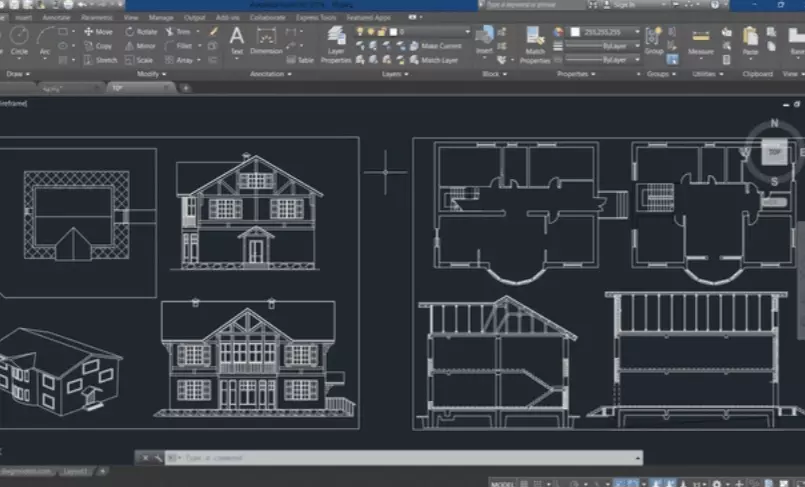The image size is (805, 487).
Task: Open the Collaborate ribbon tab
Action: [267, 17]
